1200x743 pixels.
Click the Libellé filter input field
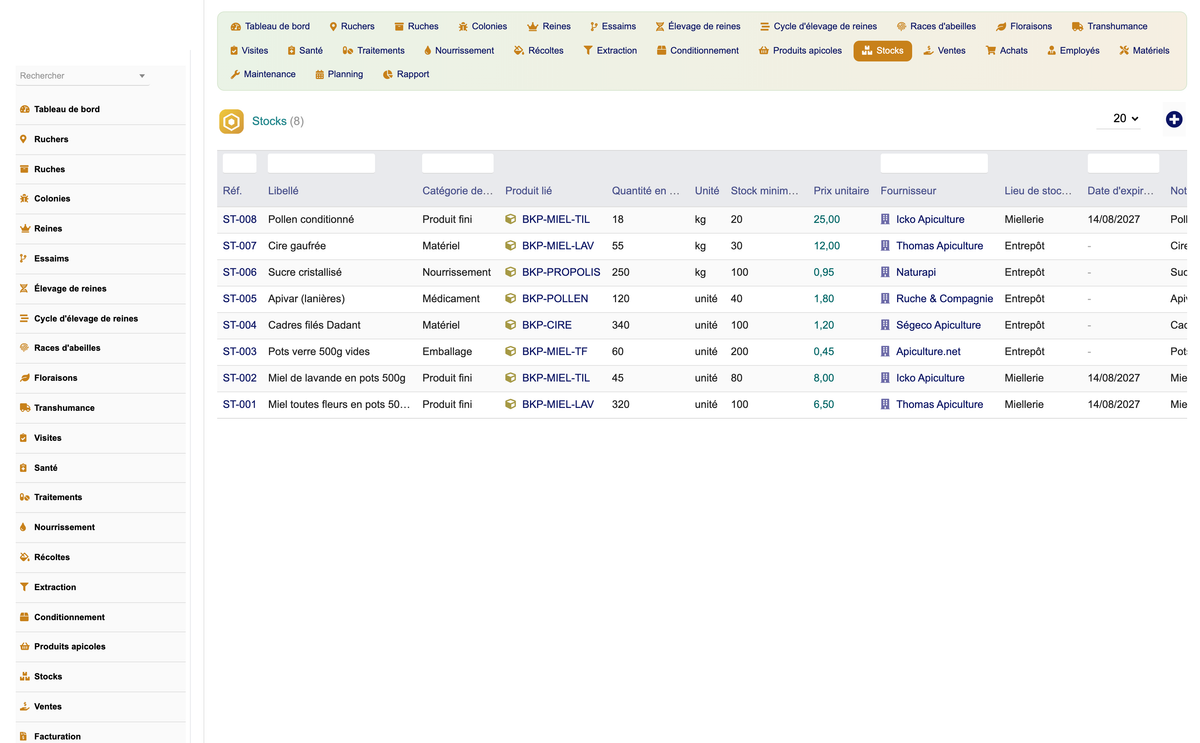pyautogui.click(x=321, y=163)
